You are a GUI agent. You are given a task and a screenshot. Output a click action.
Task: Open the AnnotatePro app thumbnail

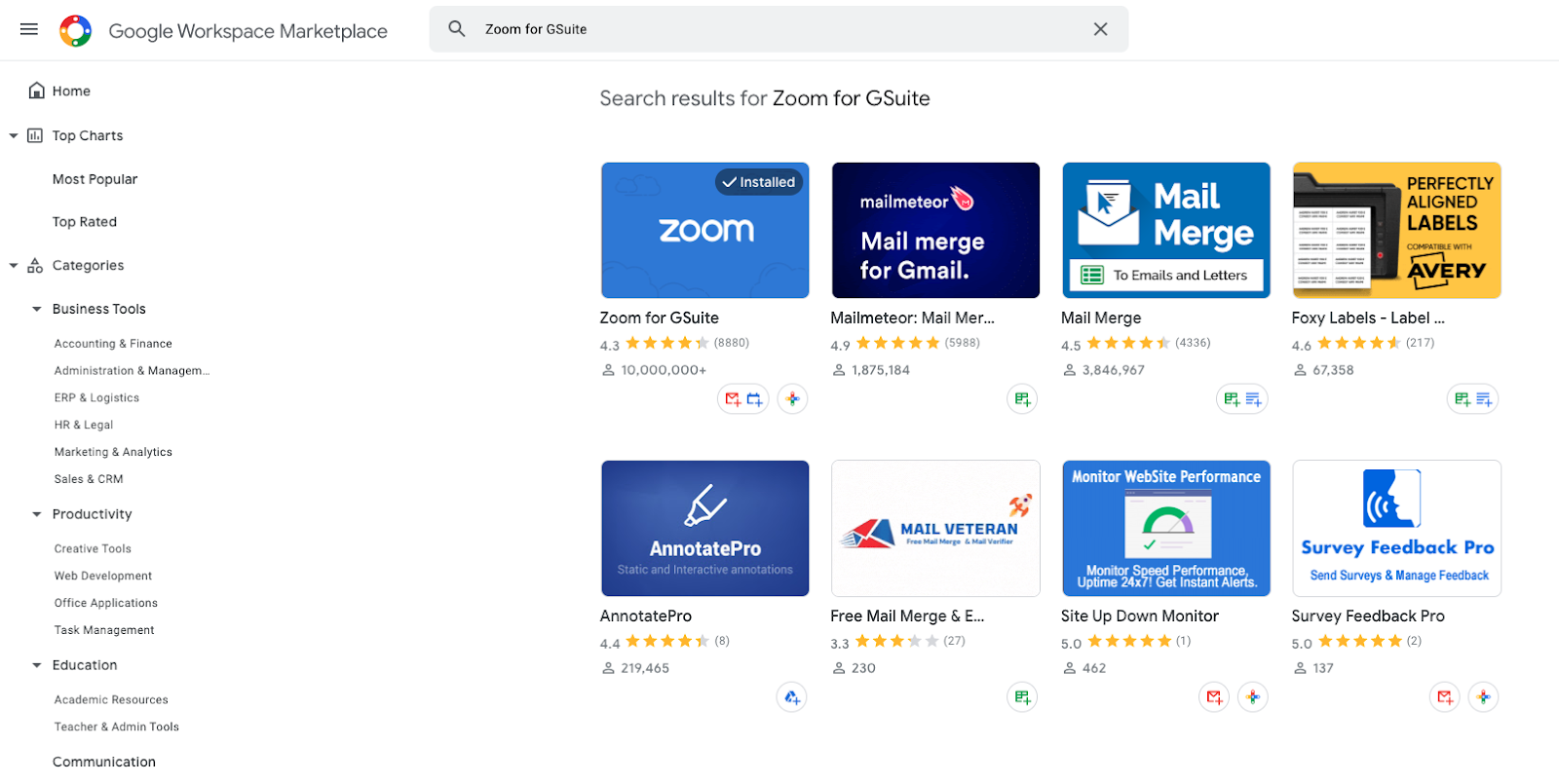(x=705, y=528)
